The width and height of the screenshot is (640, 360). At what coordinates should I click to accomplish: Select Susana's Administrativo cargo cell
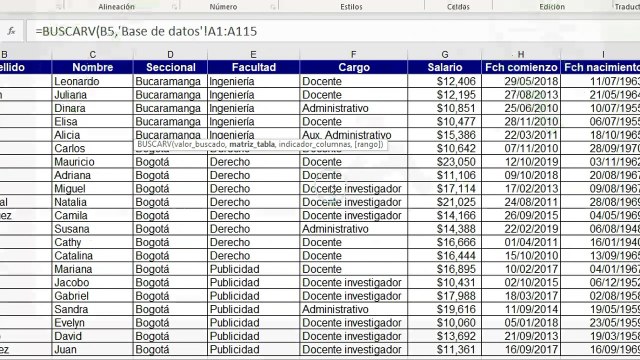(x=353, y=229)
